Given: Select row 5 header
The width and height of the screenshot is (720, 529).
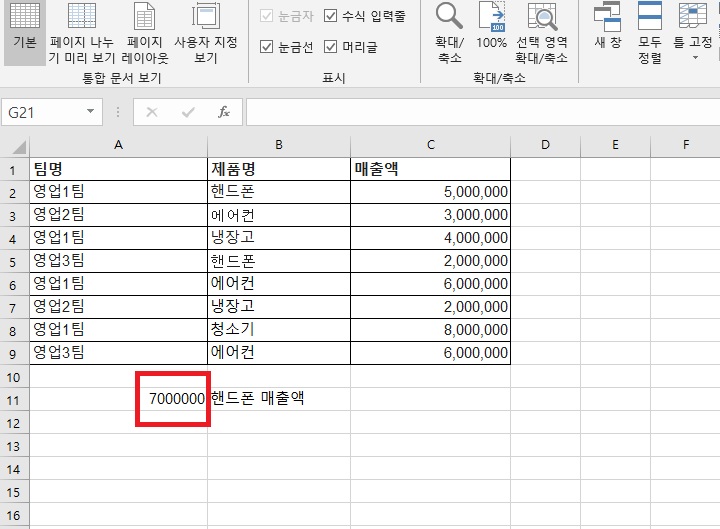Looking at the screenshot, I should [x=13, y=262].
